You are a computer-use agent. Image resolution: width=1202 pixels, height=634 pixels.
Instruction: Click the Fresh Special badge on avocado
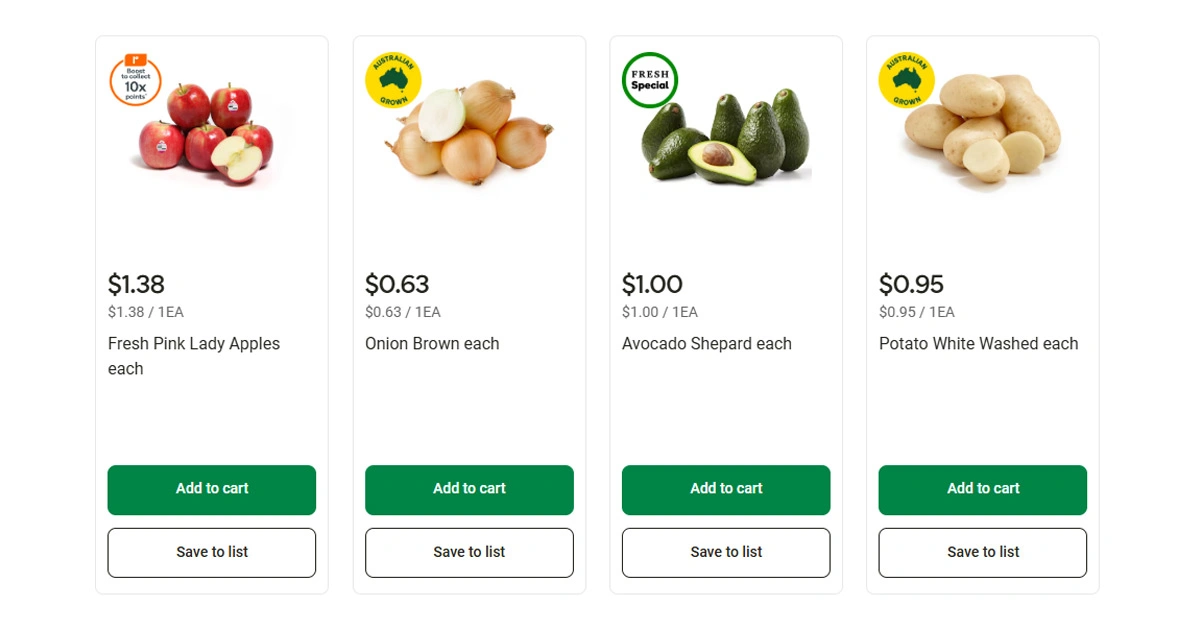point(650,80)
